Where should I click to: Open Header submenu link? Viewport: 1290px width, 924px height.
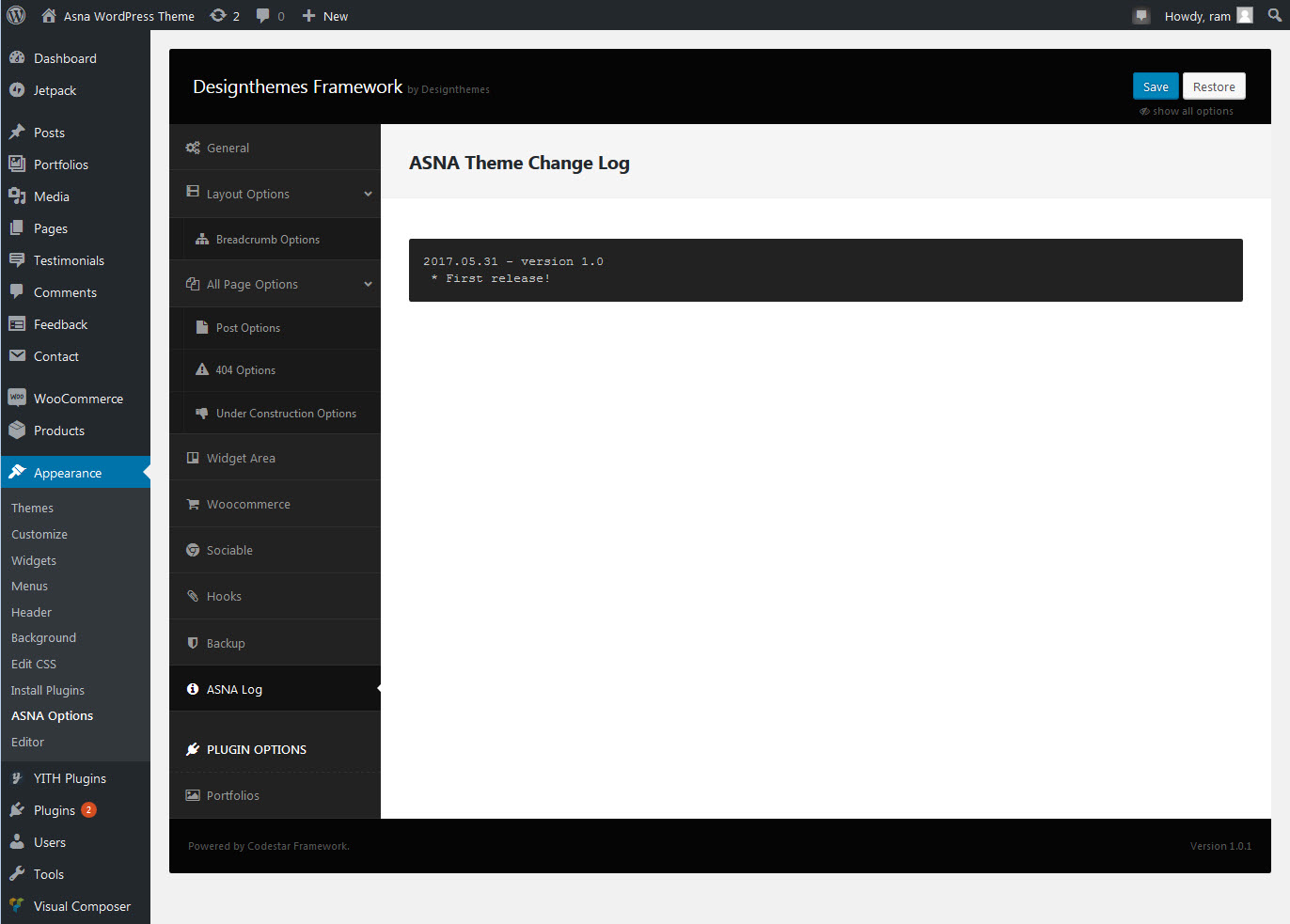[x=31, y=612]
